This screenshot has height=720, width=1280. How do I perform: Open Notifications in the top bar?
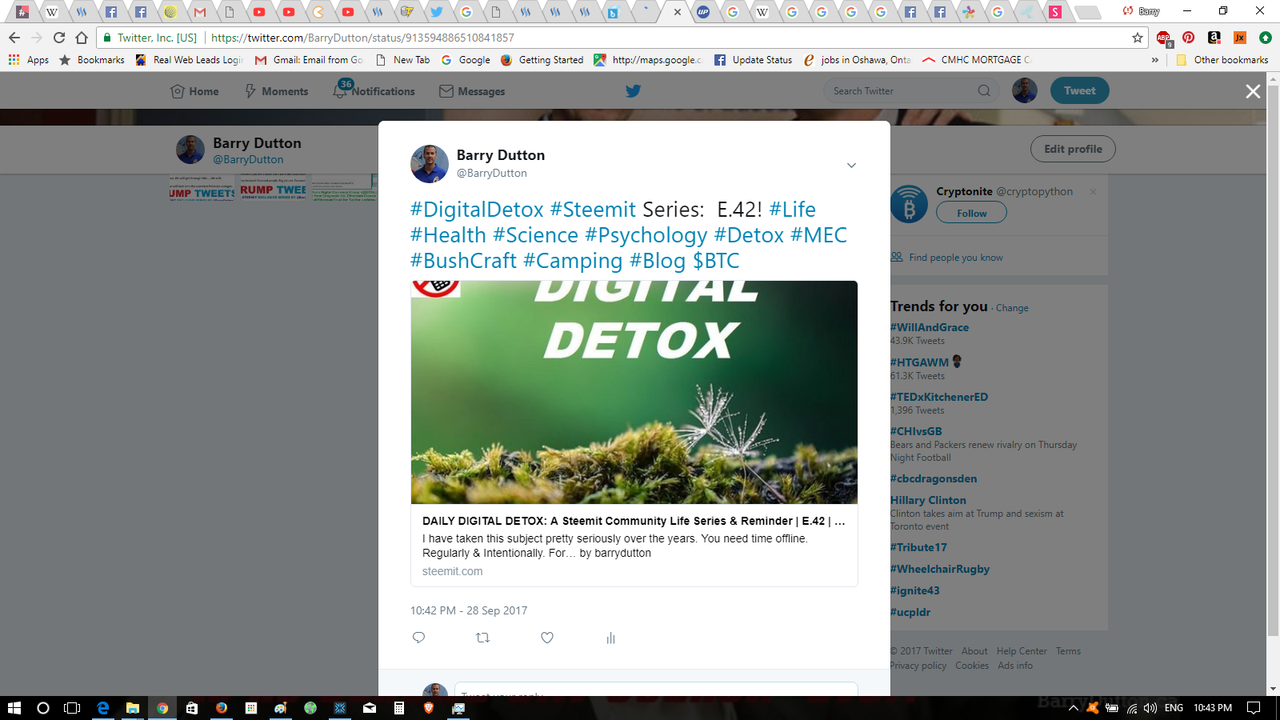(374, 91)
